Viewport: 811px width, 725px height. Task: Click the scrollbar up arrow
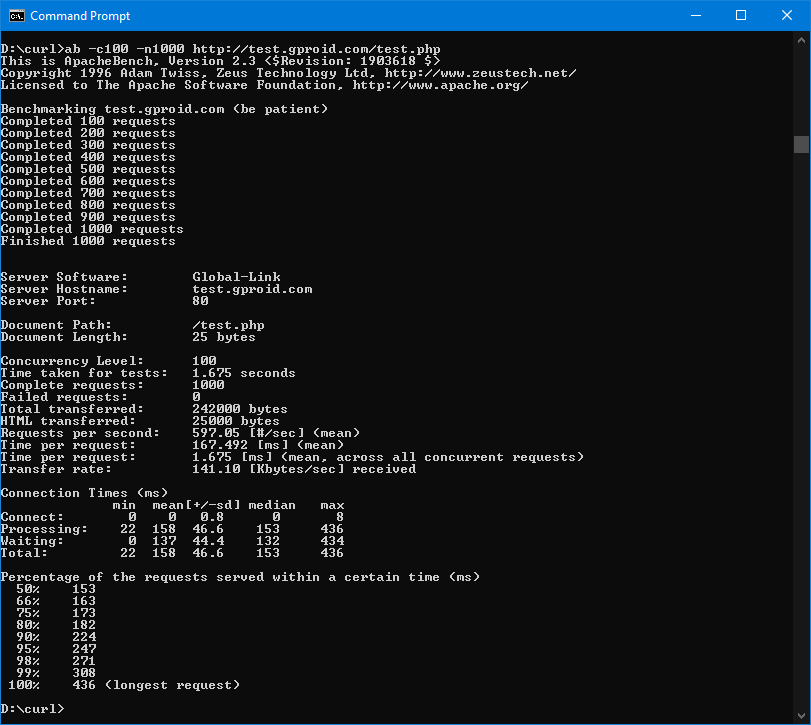click(x=801, y=39)
